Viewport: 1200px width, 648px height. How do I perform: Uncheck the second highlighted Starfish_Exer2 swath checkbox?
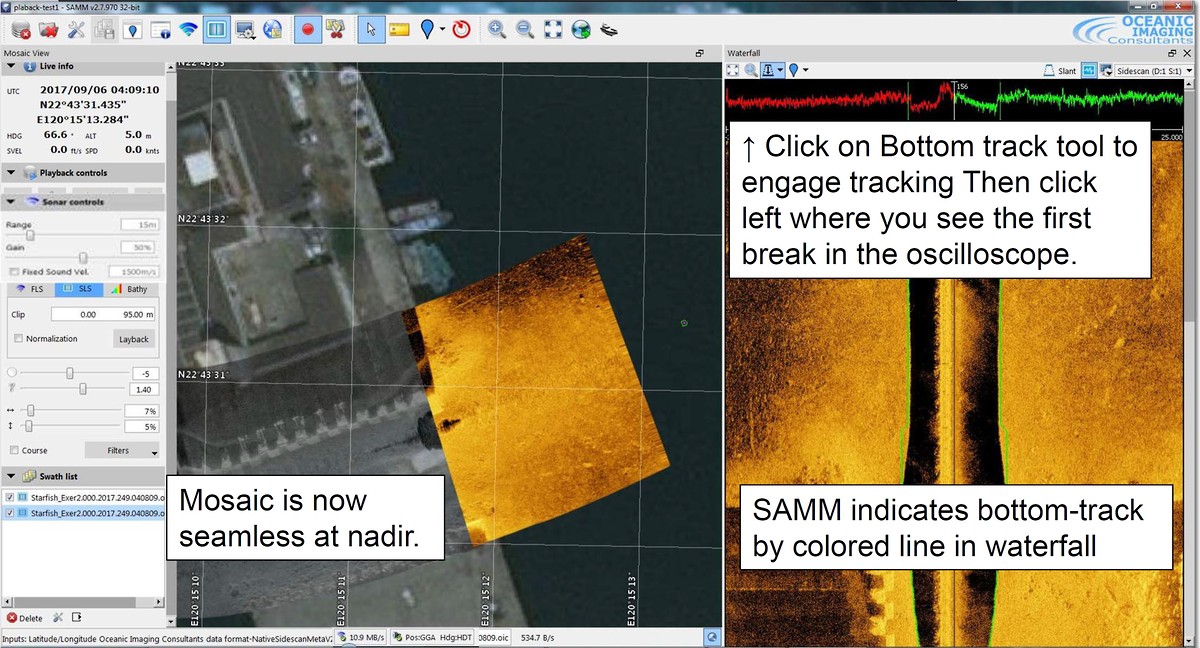pyautogui.click(x=10, y=513)
